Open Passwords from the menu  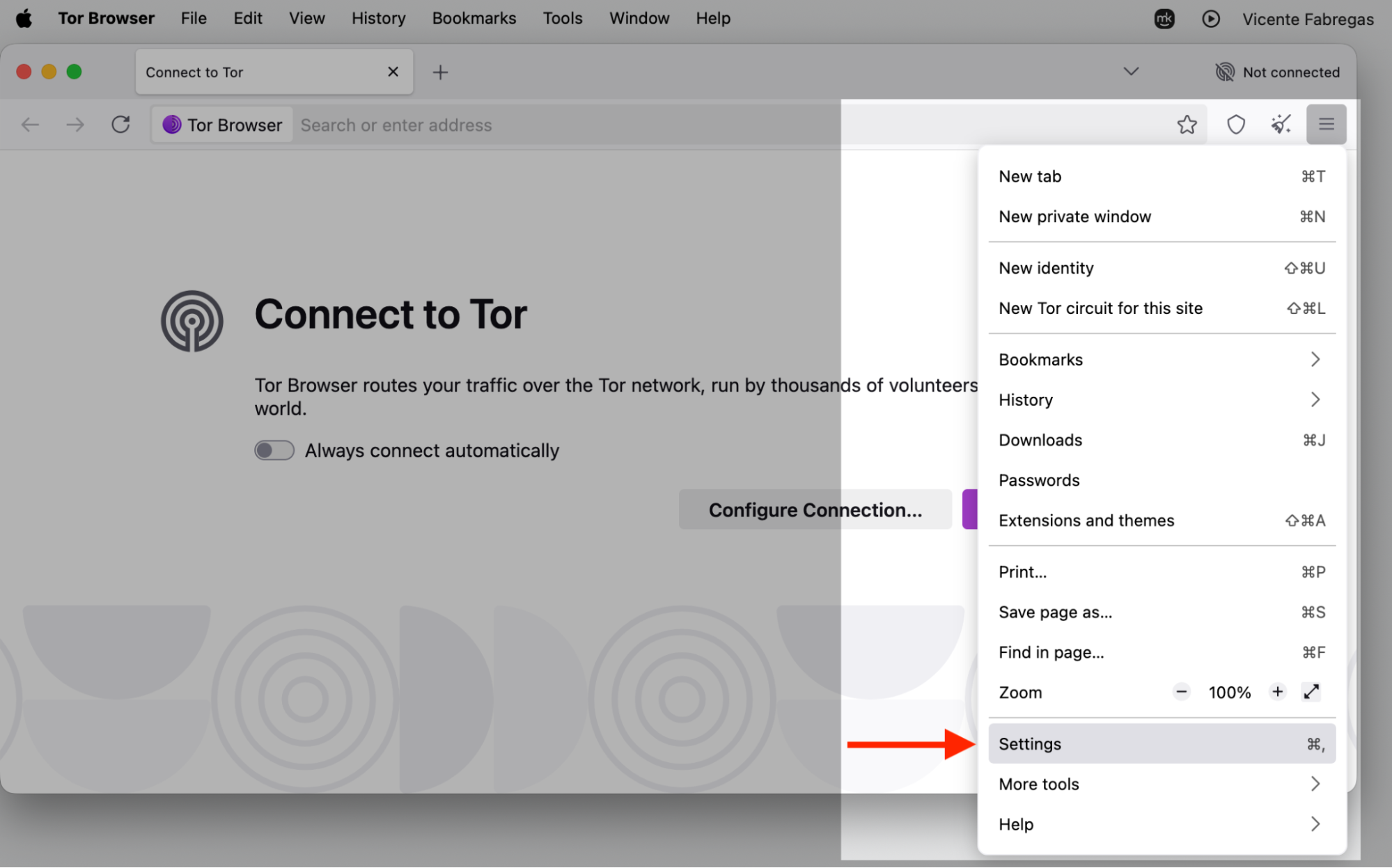tap(1162, 481)
